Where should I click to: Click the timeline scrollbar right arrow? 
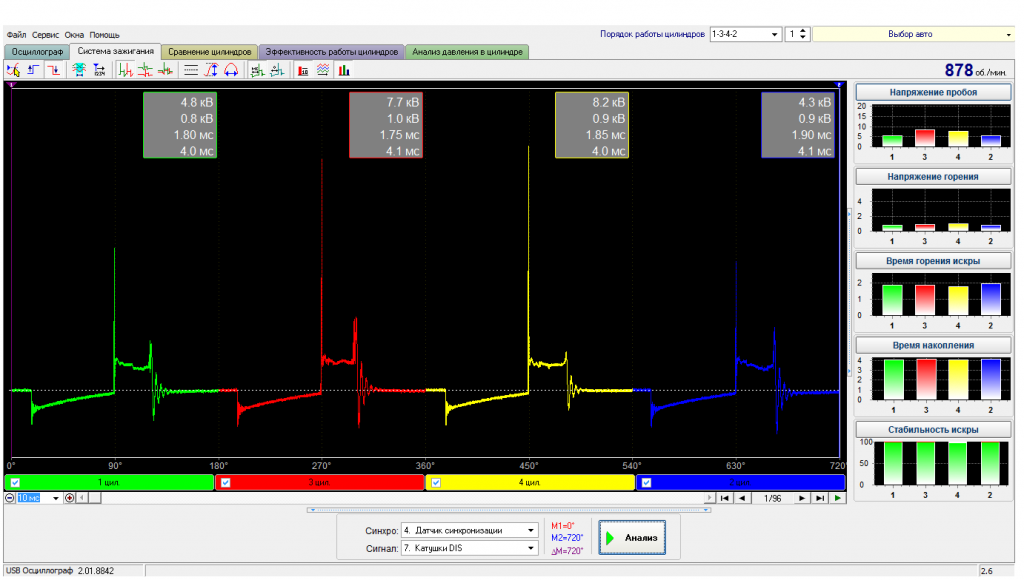(x=709, y=498)
